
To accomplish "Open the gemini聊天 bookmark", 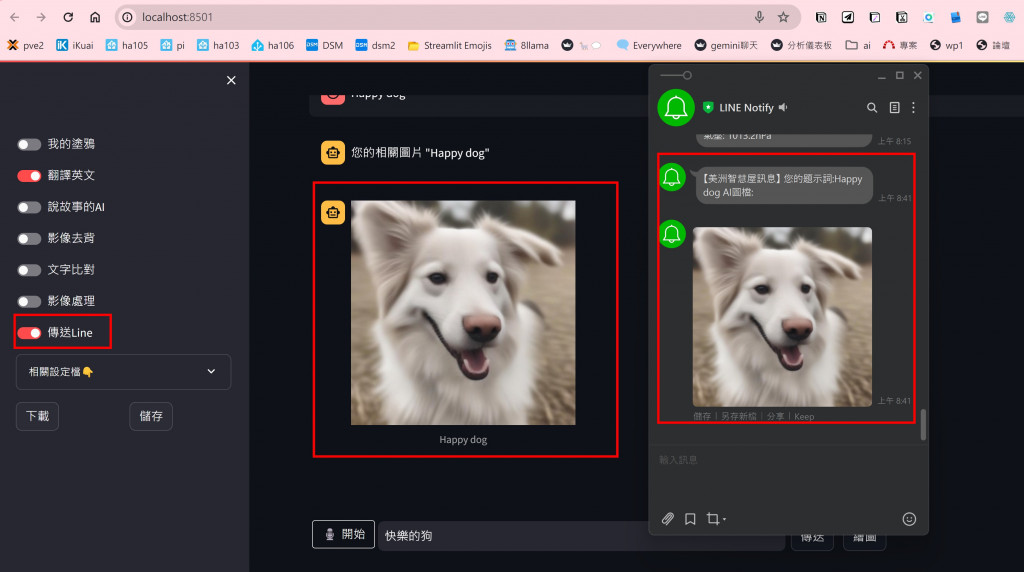I will (726, 45).
